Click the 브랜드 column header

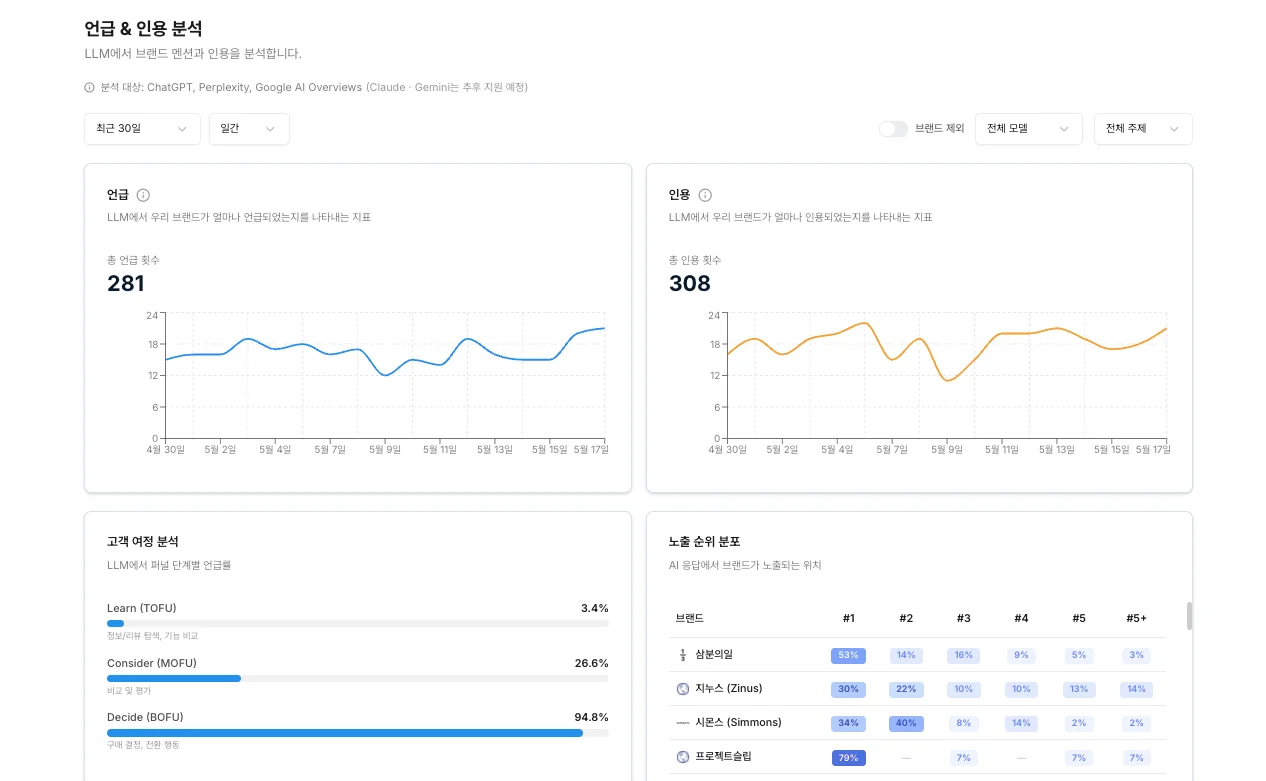(690, 619)
